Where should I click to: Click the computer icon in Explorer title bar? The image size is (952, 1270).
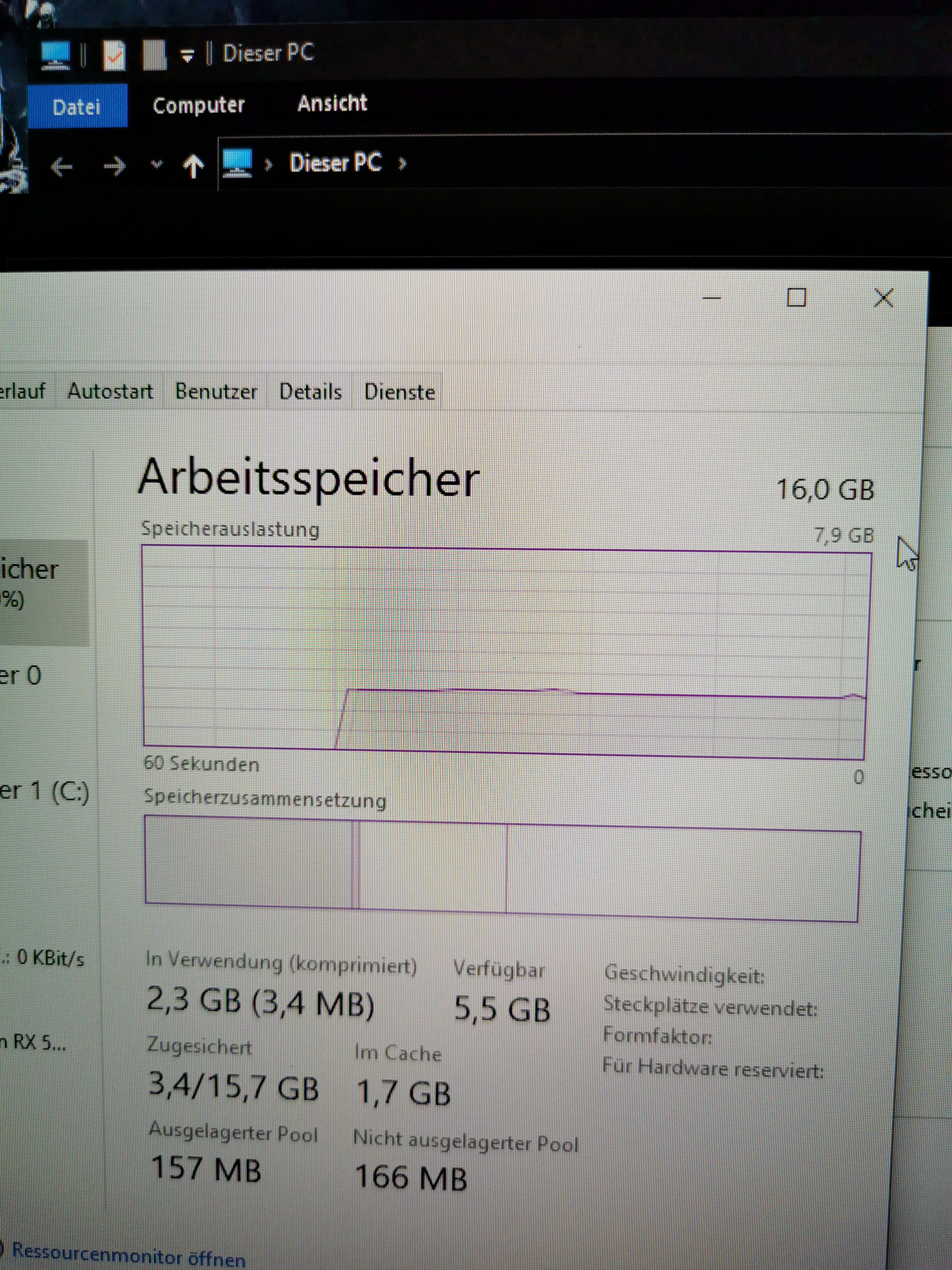pos(55,55)
